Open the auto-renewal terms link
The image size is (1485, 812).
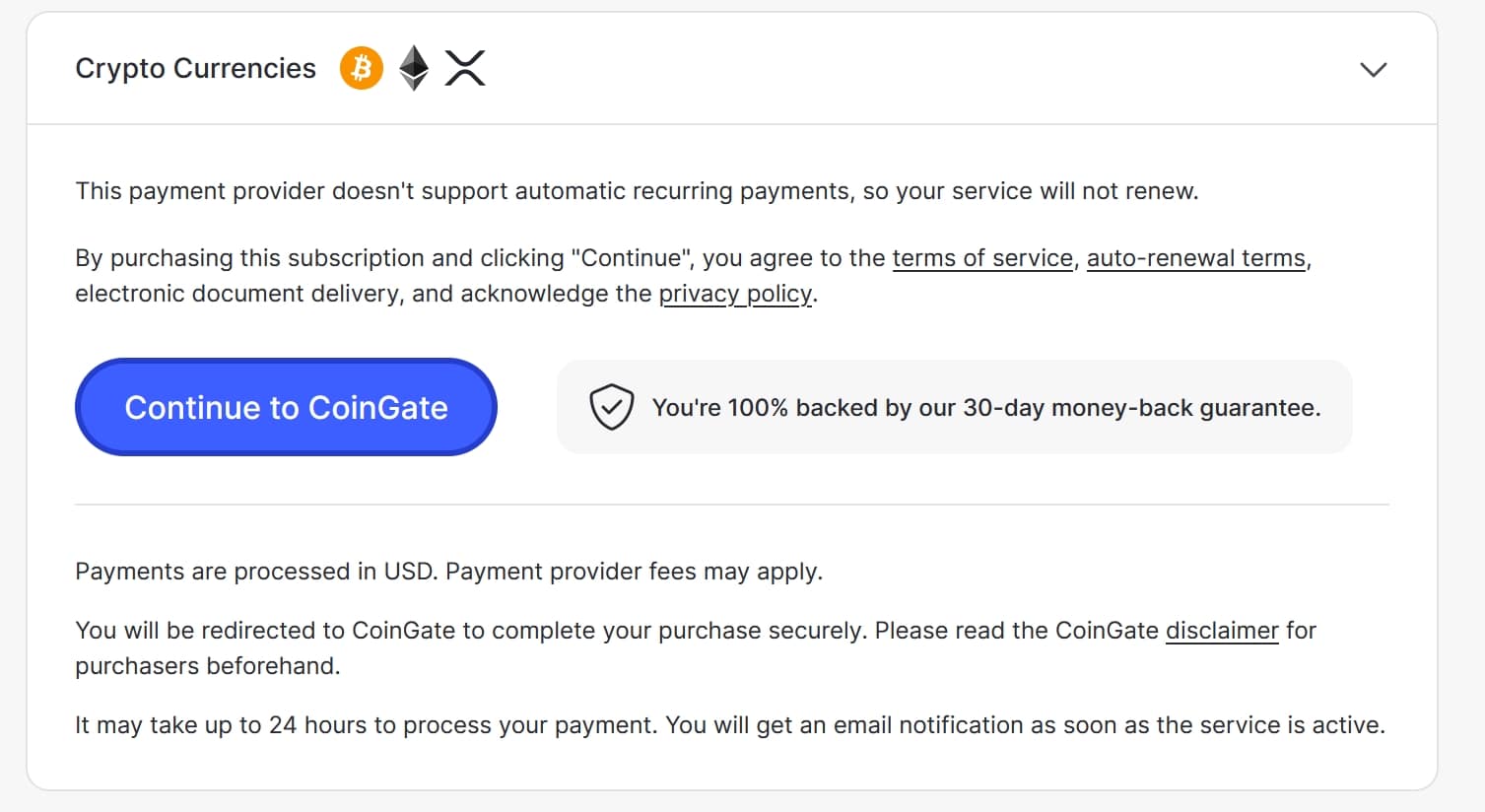[1196, 258]
